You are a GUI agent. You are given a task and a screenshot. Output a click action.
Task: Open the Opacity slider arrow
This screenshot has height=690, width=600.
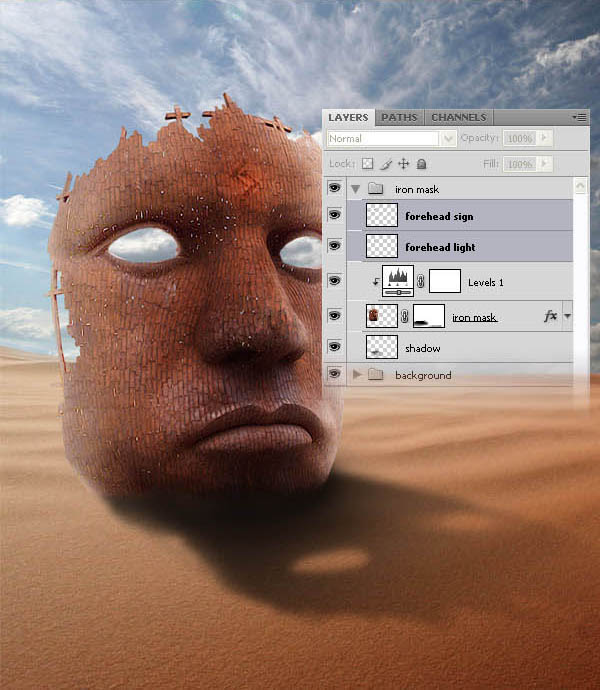(x=545, y=138)
